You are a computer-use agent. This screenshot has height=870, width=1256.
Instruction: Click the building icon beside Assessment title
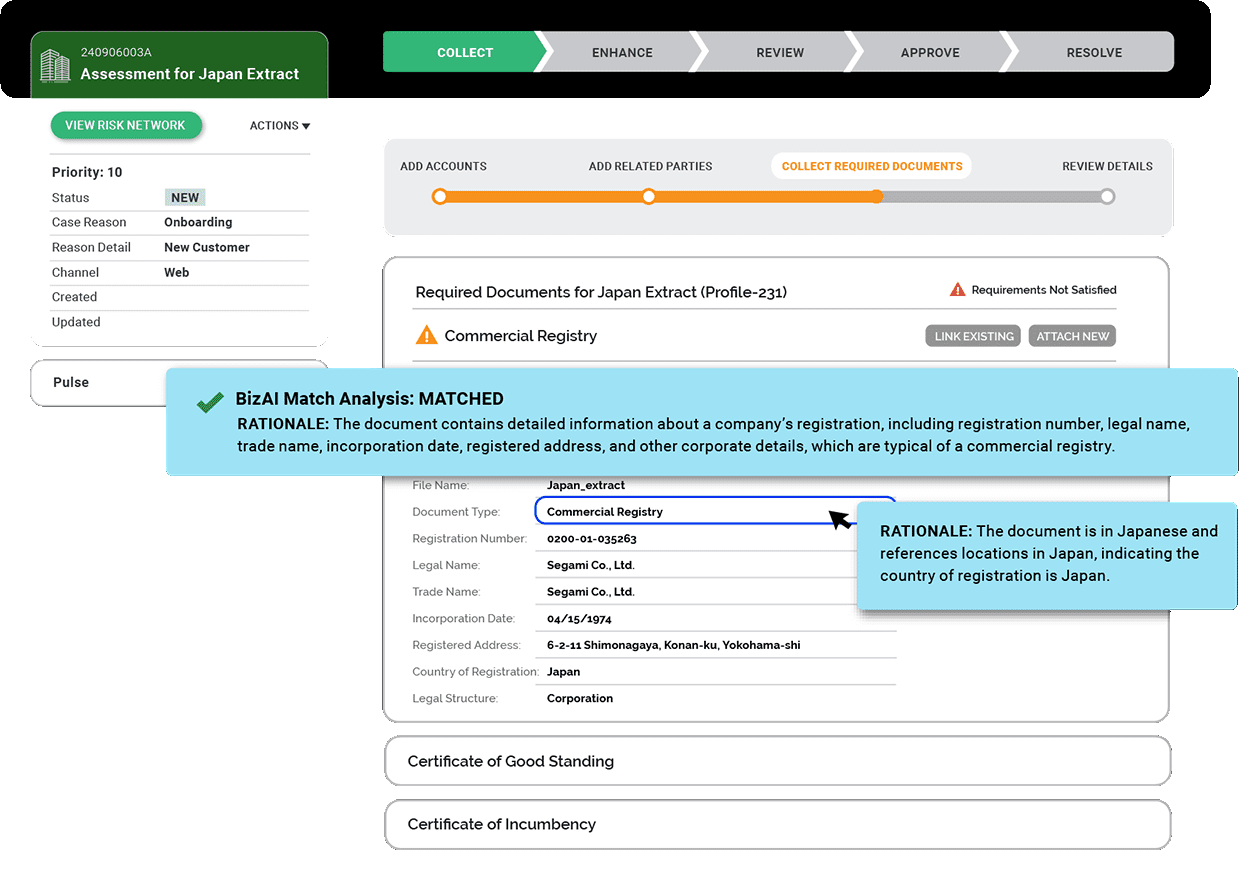pyautogui.click(x=55, y=65)
